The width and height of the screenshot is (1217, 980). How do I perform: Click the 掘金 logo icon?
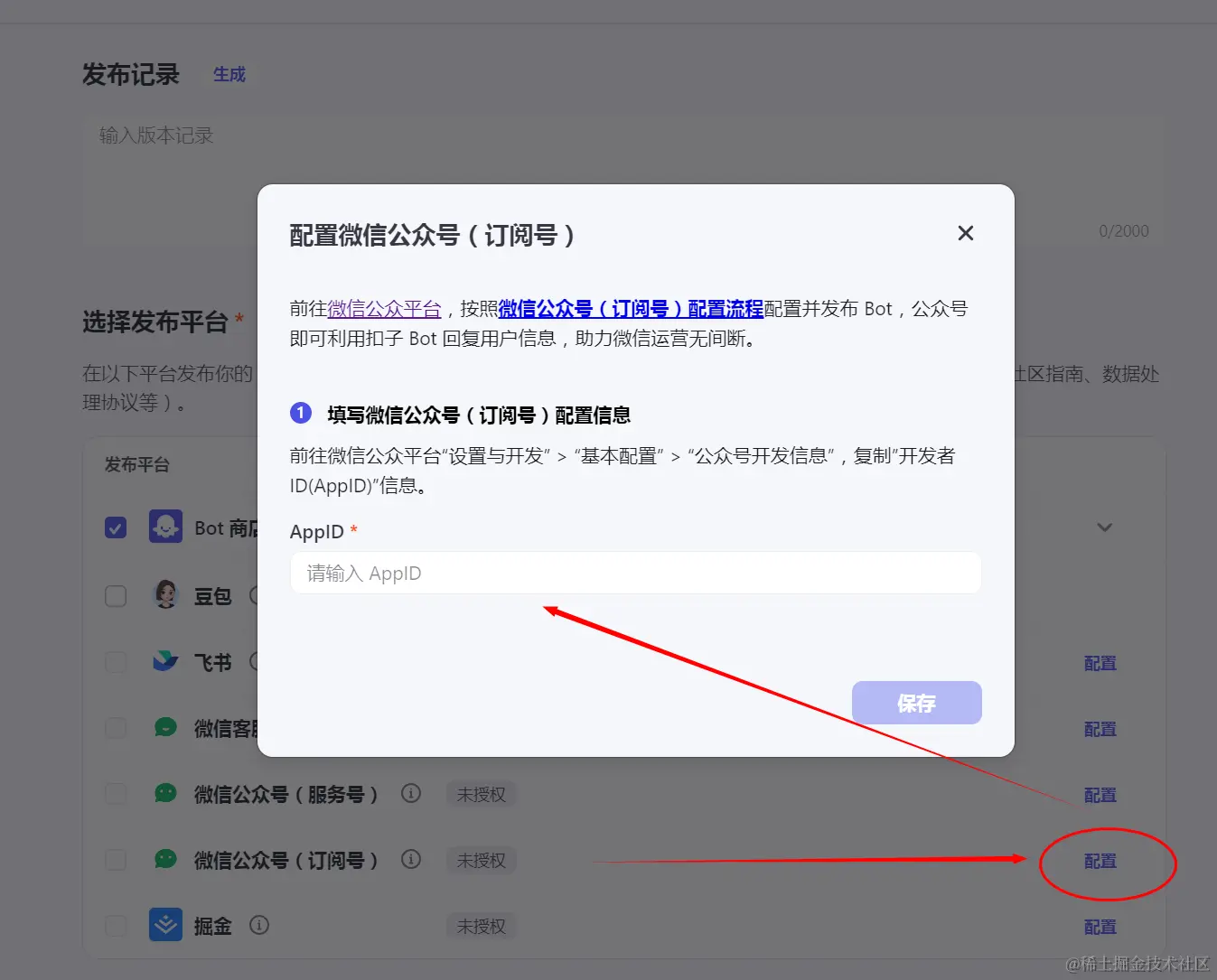click(x=165, y=925)
